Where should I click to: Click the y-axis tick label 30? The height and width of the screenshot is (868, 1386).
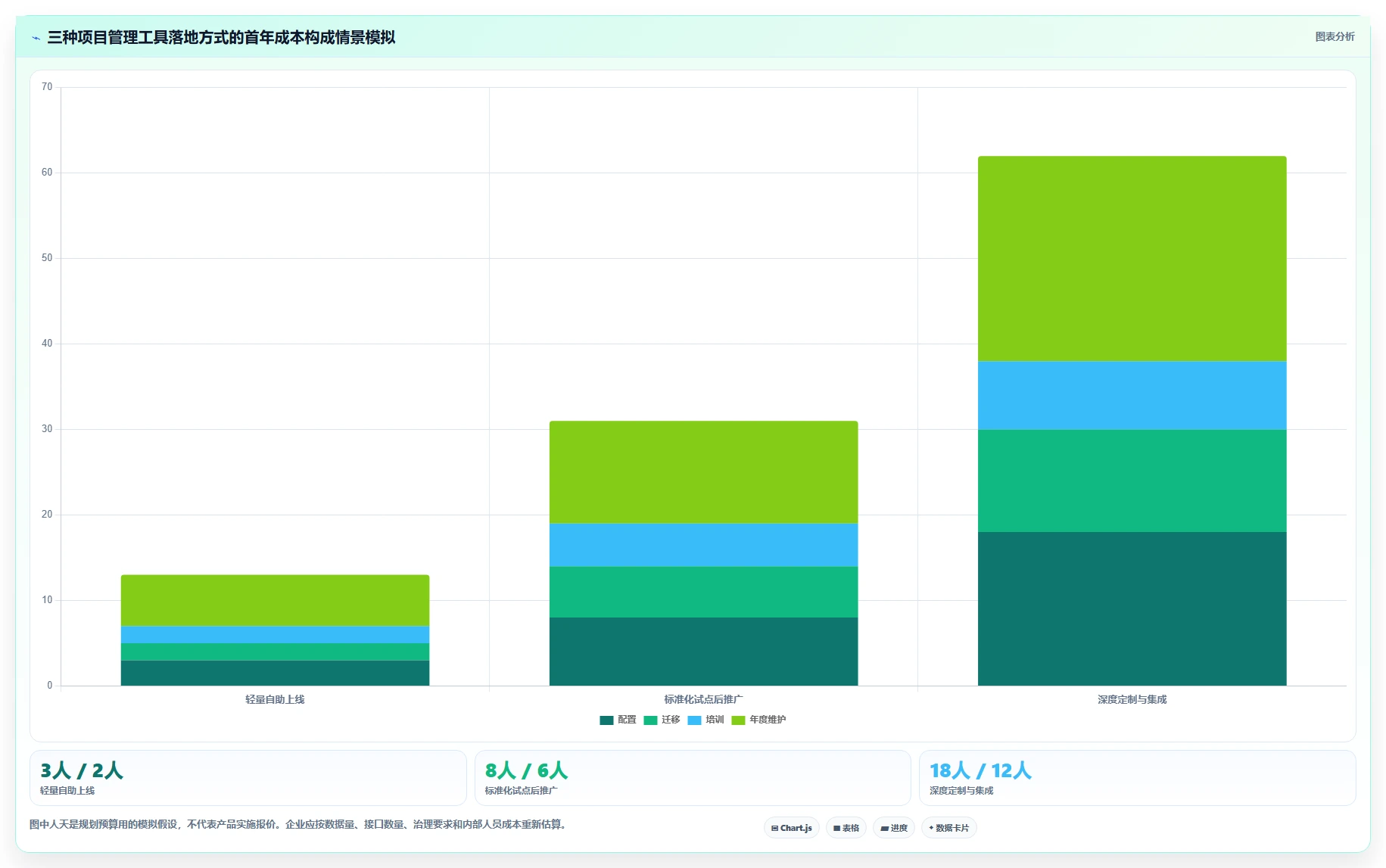[47, 429]
